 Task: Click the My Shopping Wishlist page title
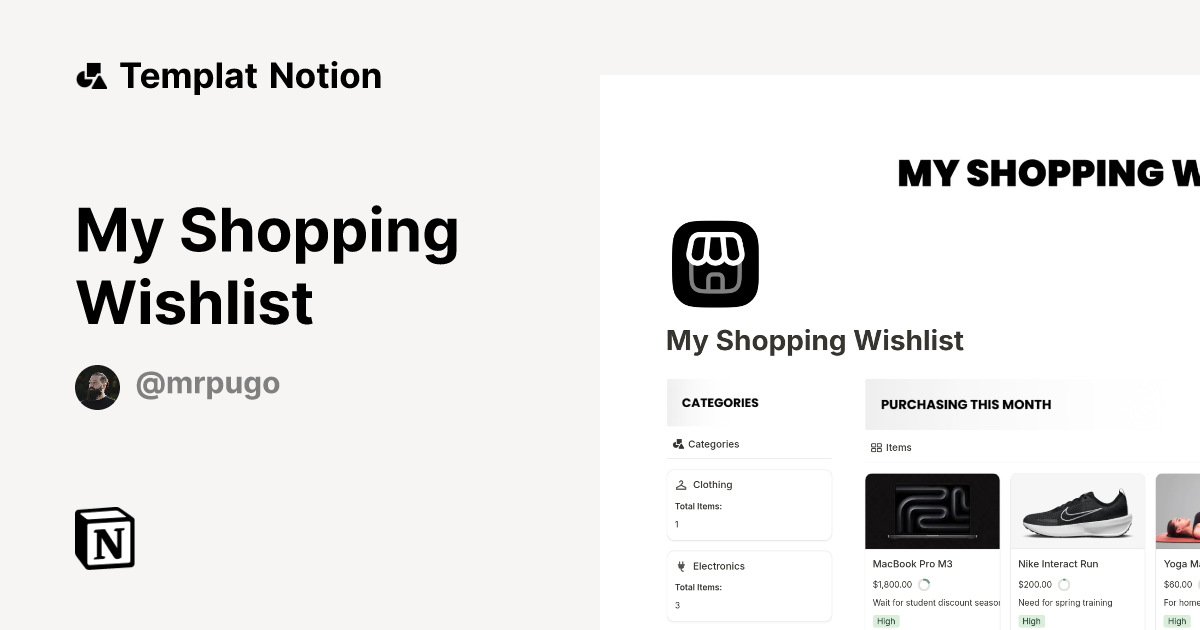tap(814, 340)
